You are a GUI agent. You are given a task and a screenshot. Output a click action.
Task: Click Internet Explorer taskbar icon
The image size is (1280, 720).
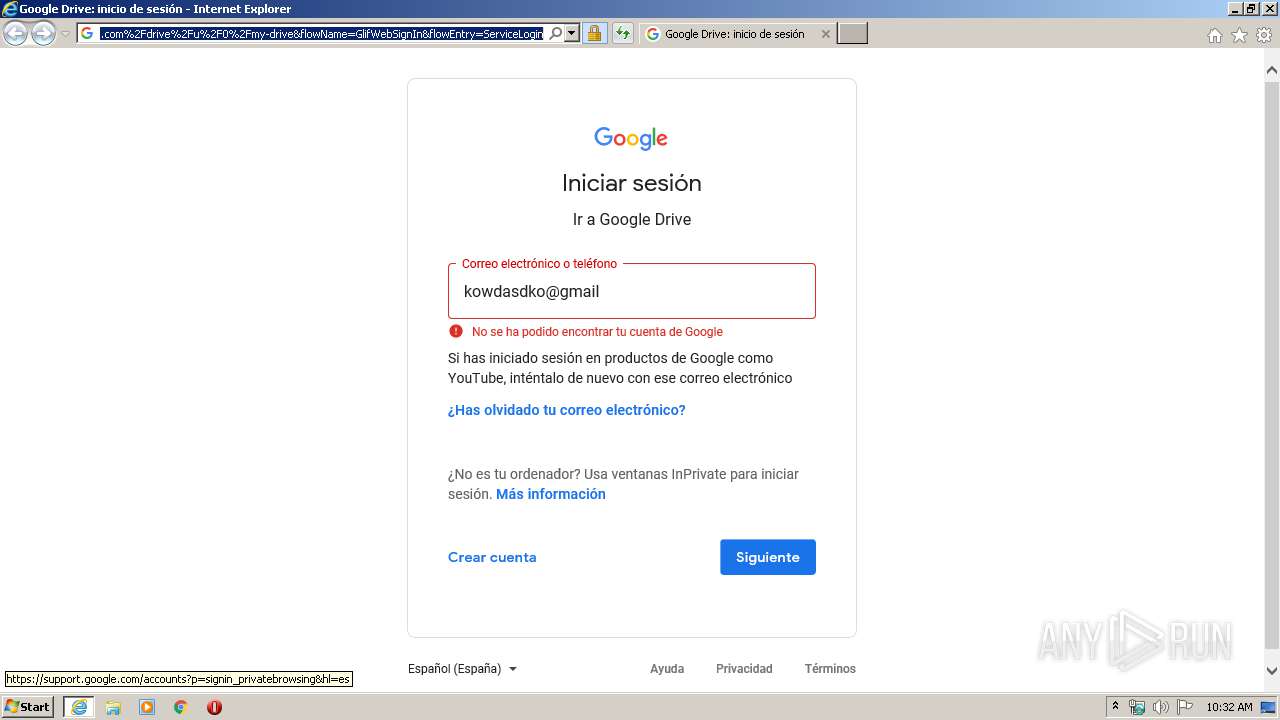tap(79, 707)
